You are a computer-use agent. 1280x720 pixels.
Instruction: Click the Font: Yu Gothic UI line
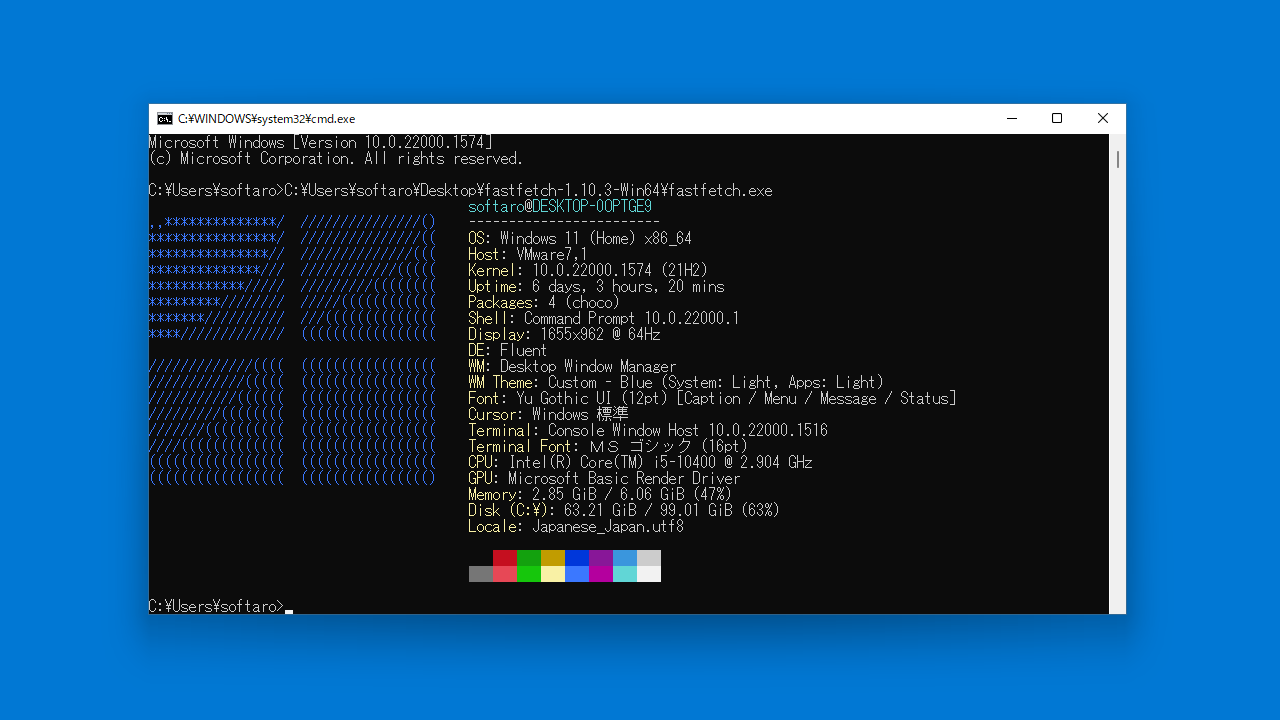pos(712,399)
